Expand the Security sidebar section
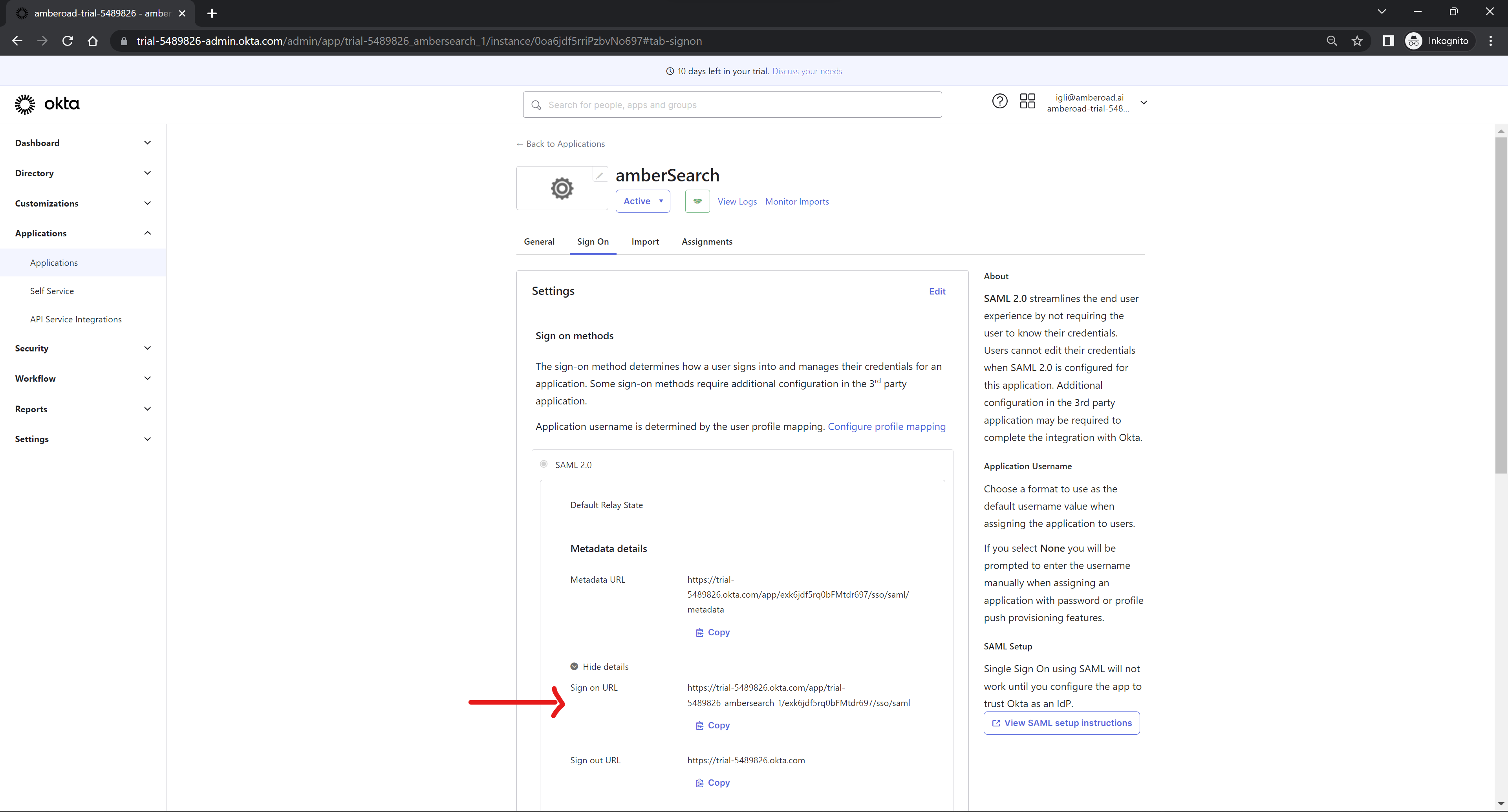Screen dimensions: 1508x812 point(83,348)
